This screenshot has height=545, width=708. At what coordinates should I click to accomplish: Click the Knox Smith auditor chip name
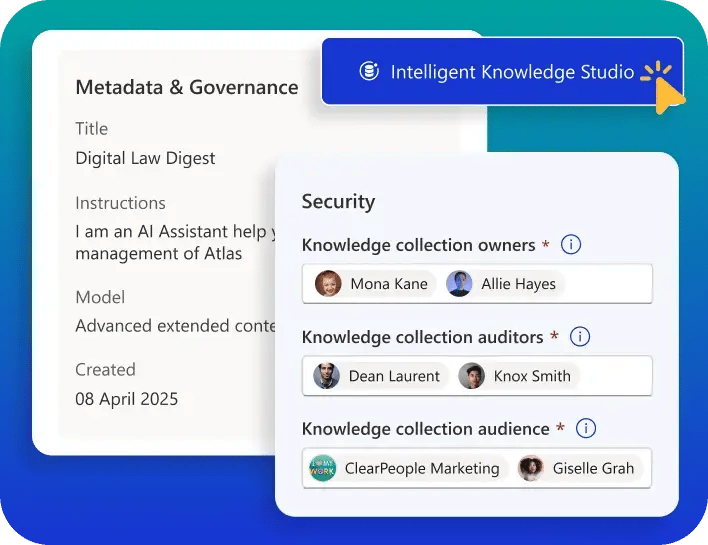[x=532, y=376]
